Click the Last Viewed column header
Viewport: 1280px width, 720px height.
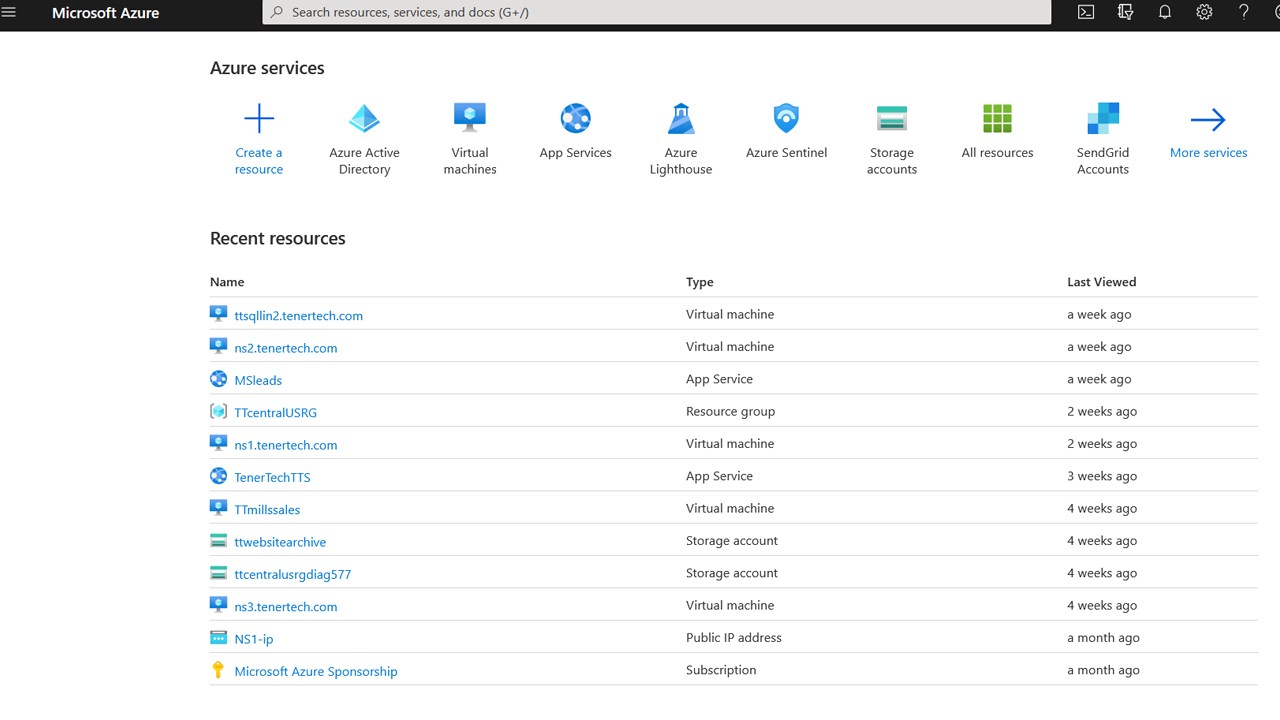pyautogui.click(x=1101, y=282)
